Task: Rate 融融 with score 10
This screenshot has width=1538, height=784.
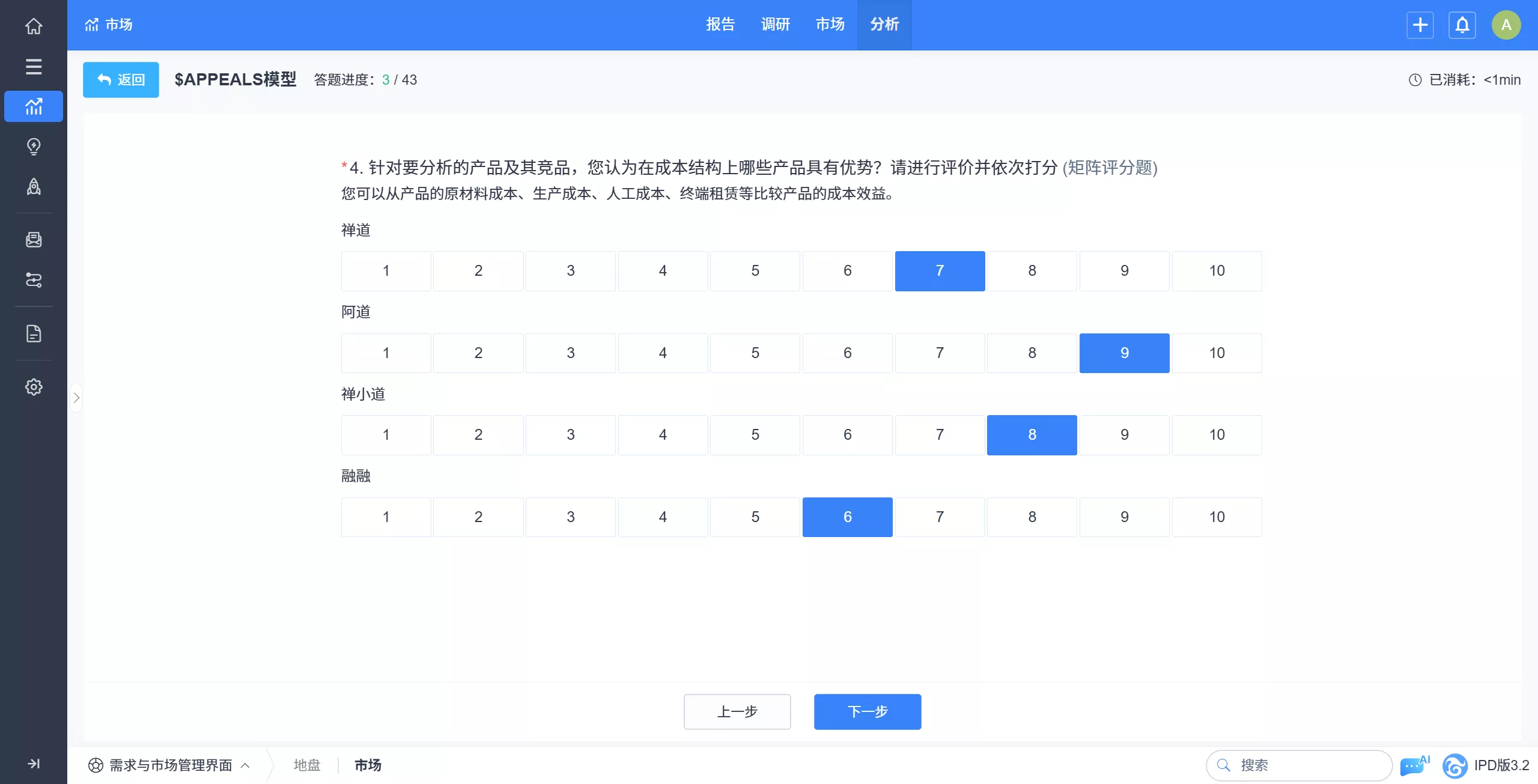Action: coord(1217,517)
